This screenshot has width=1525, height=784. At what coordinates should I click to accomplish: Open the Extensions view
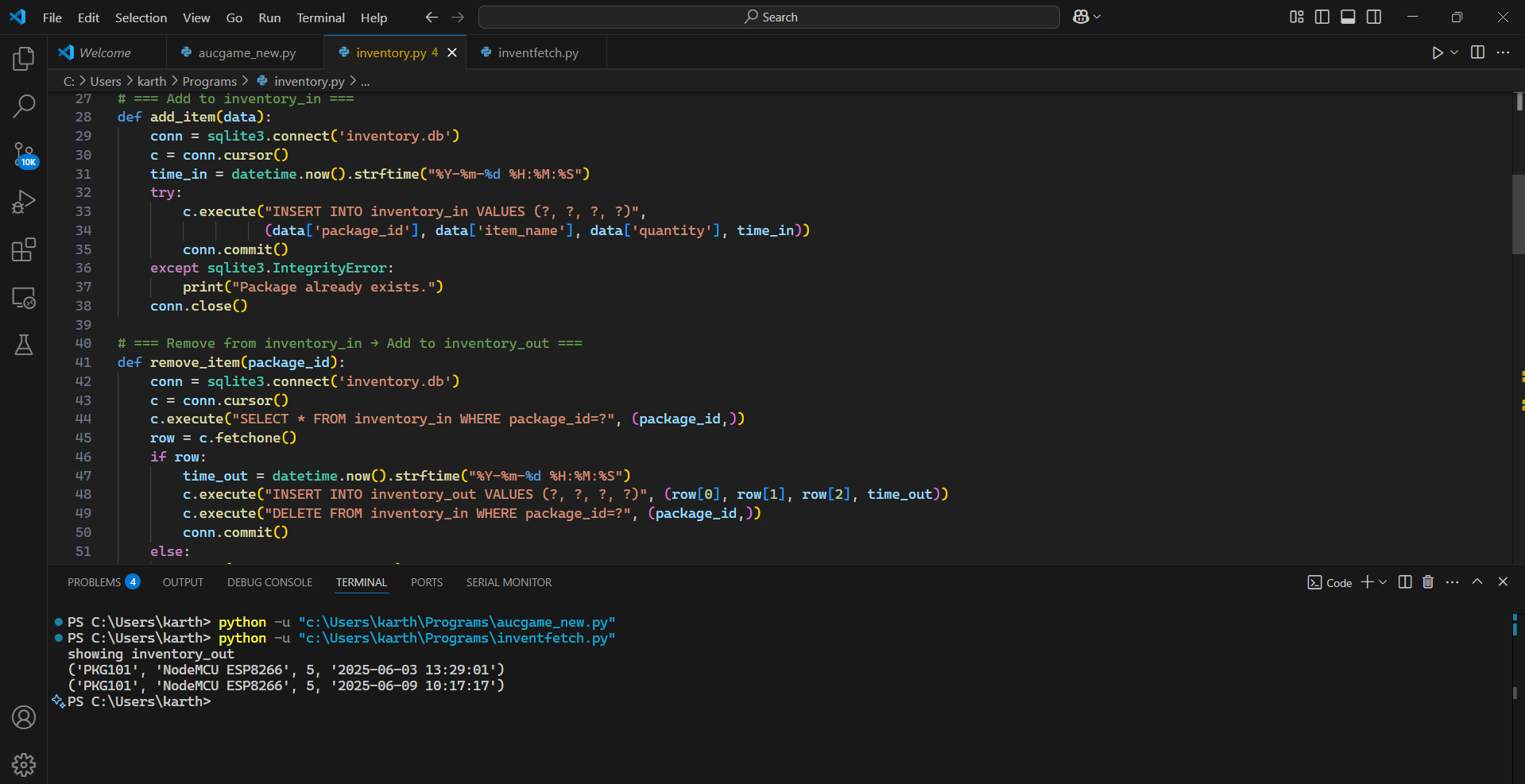pyautogui.click(x=24, y=249)
